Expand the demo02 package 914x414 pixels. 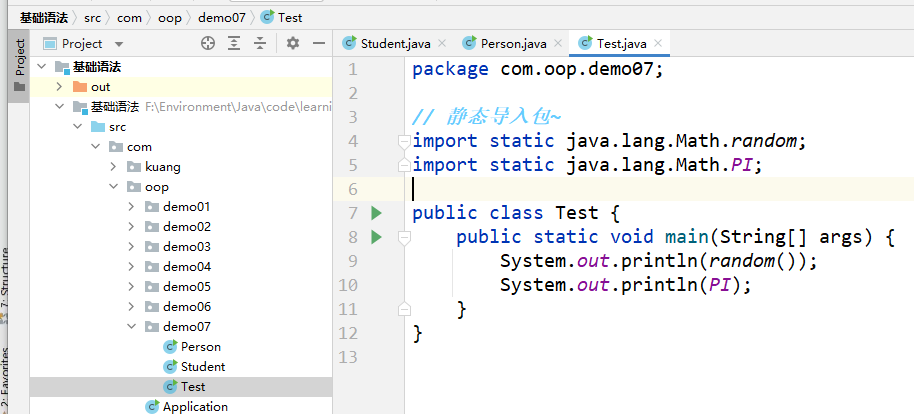[x=131, y=227]
